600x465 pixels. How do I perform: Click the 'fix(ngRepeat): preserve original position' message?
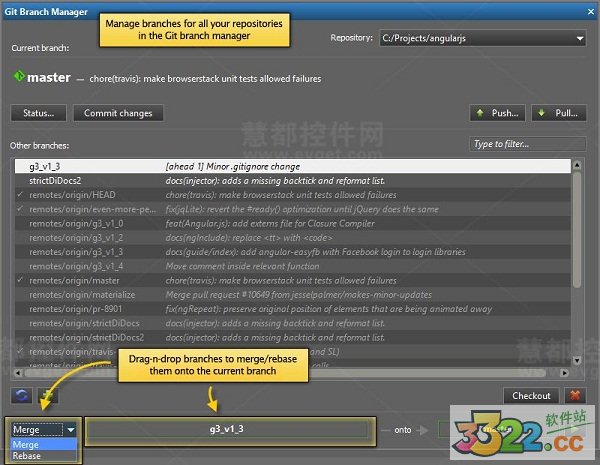click(x=329, y=309)
